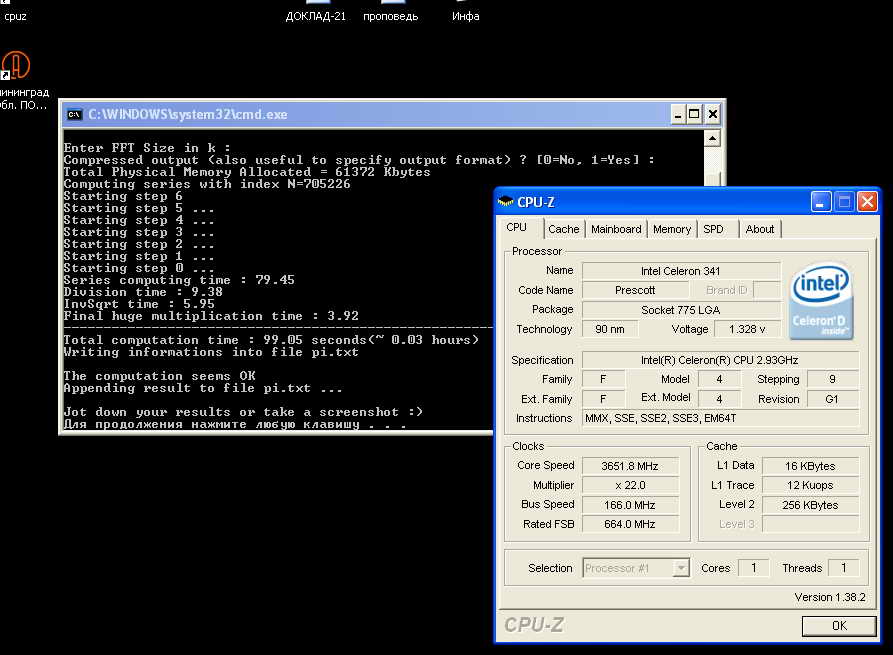Click the Revision value G1
893x655 pixels.
click(x=833, y=399)
